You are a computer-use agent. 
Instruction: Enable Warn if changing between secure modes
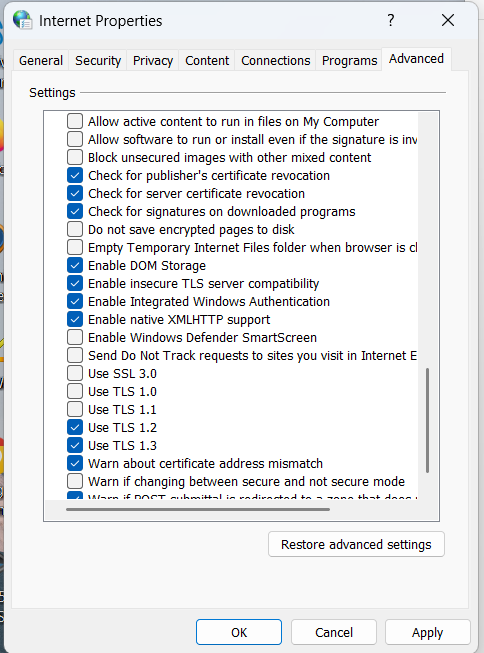click(75, 481)
